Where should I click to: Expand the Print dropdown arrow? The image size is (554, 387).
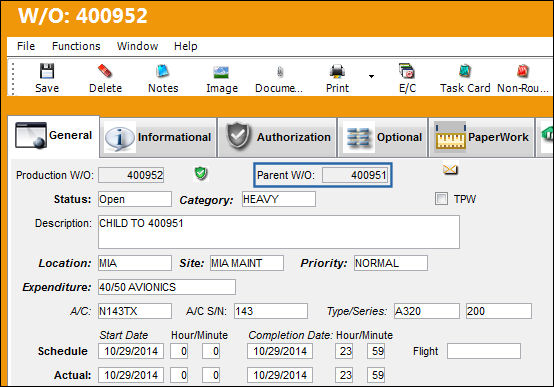click(x=371, y=76)
